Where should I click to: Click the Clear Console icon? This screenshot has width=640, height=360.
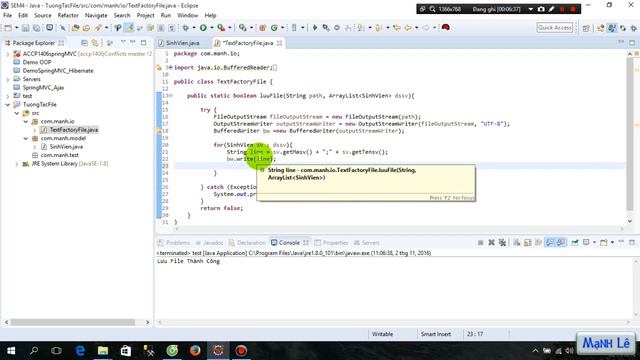tap(517, 242)
